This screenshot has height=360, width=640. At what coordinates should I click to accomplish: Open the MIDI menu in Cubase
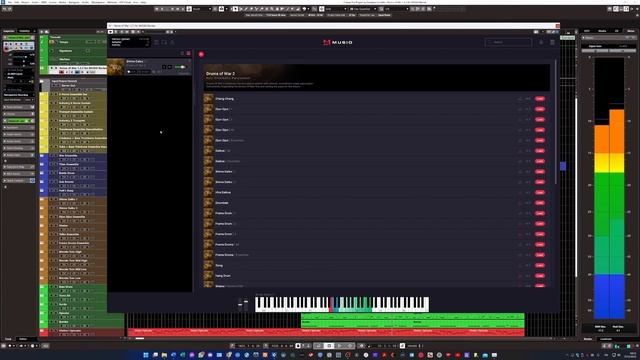(44, 2)
